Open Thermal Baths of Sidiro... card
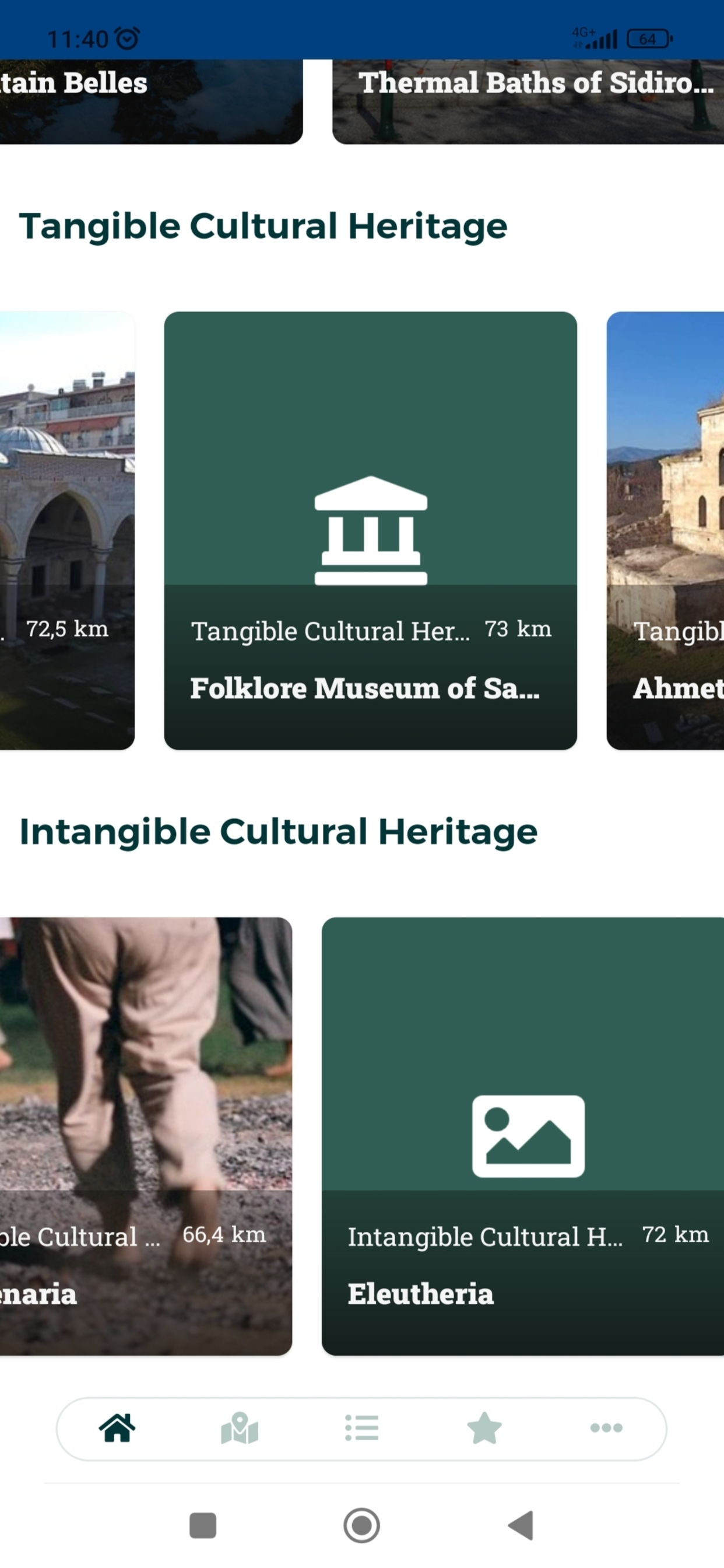The image size is (724, 1568). (528, 101)
